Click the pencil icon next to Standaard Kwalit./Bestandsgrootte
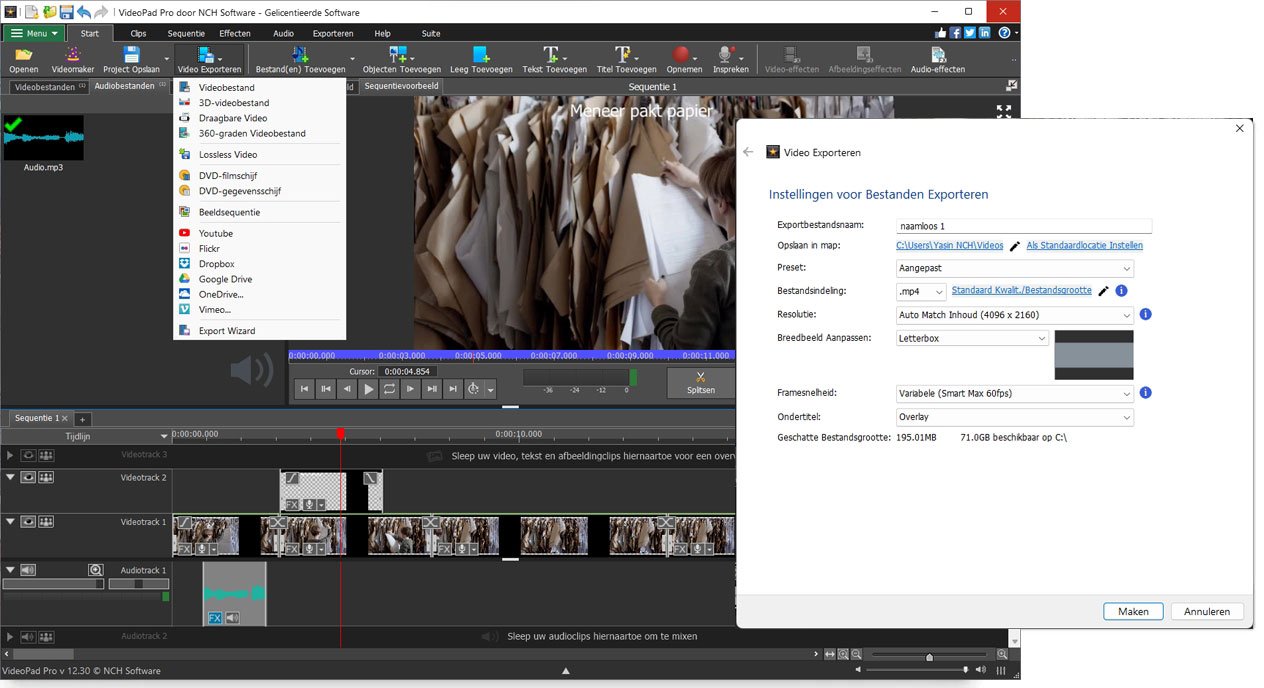 (1103, 291)
